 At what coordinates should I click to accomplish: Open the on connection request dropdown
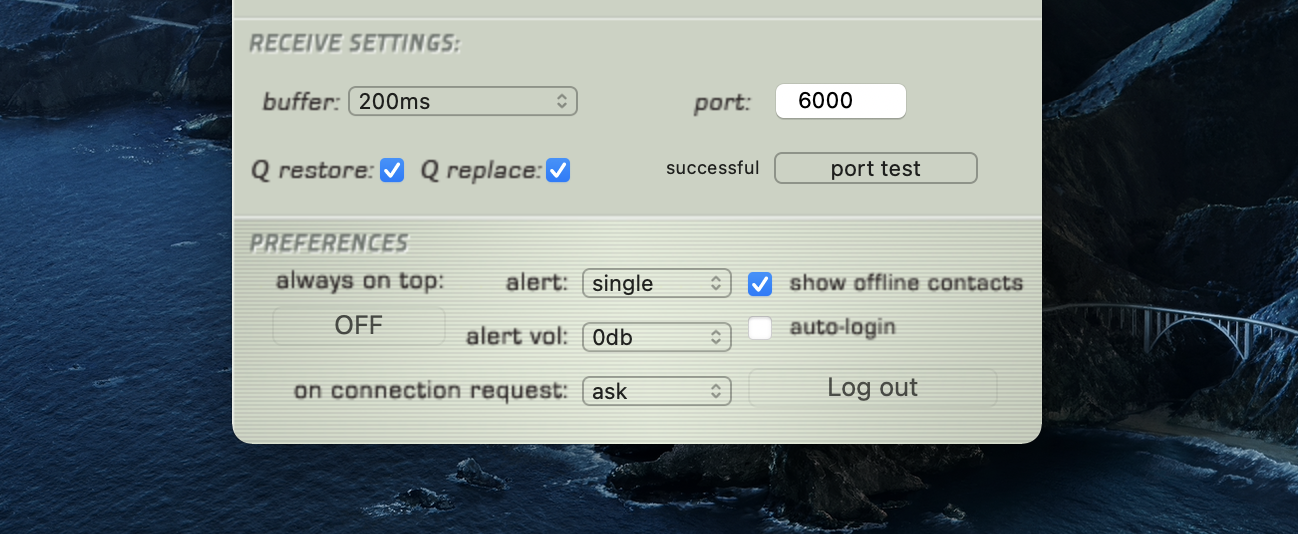coord(656,392)
